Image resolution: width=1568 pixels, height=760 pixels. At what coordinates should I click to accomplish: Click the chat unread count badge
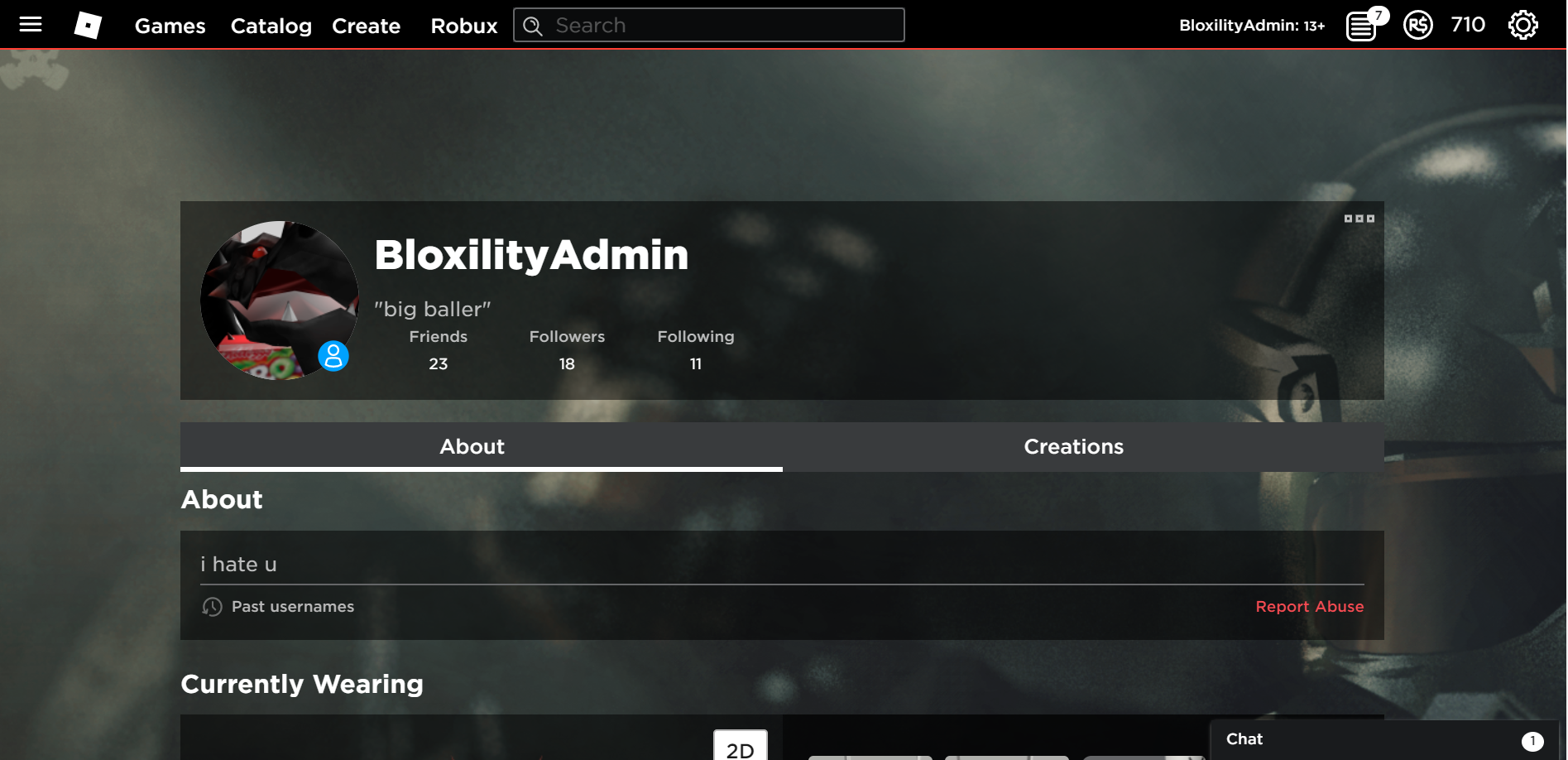click(1532, 741)
